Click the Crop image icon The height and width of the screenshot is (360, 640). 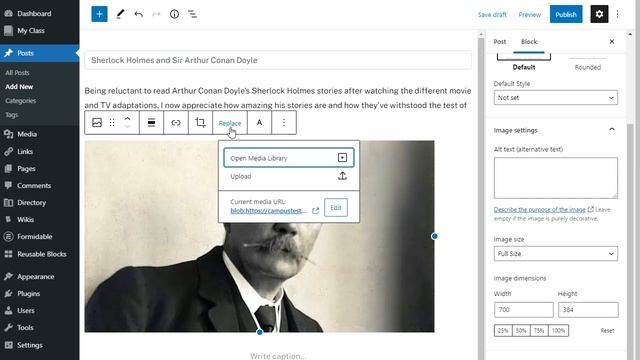pyautogui.click(x=200, y=122)
